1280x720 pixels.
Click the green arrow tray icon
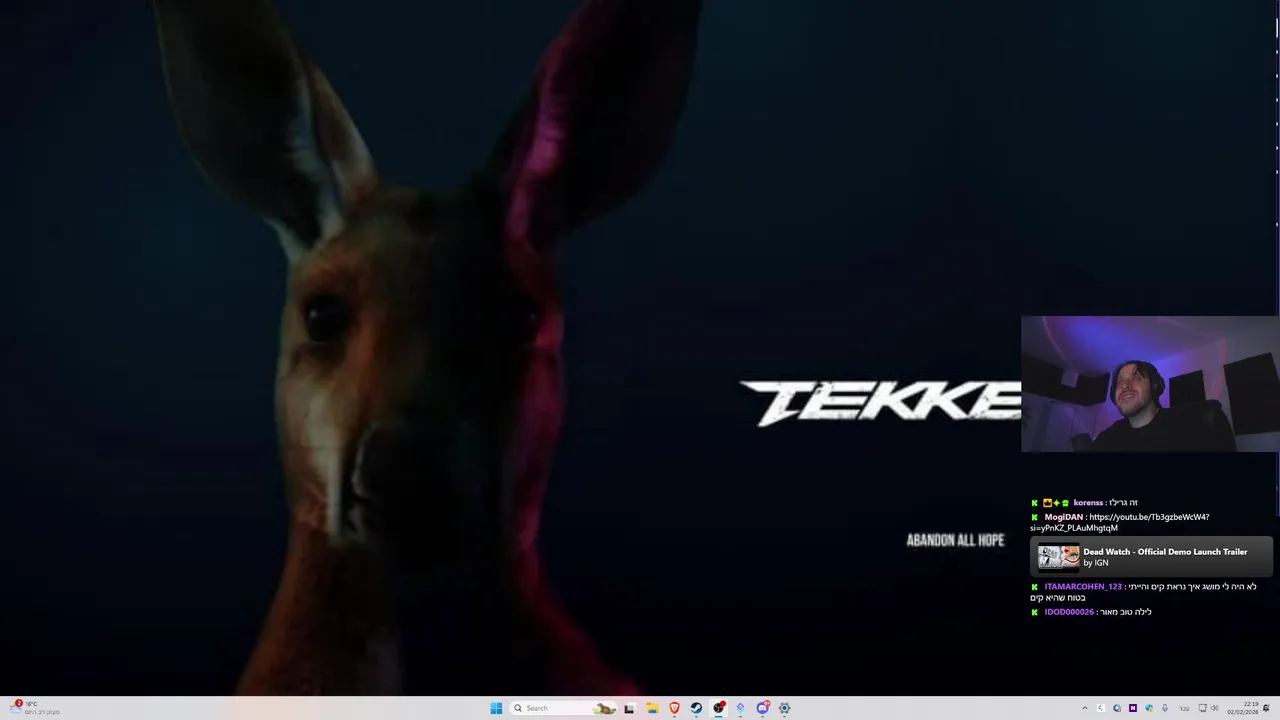pyautogui.click(x=1101, y=708)
